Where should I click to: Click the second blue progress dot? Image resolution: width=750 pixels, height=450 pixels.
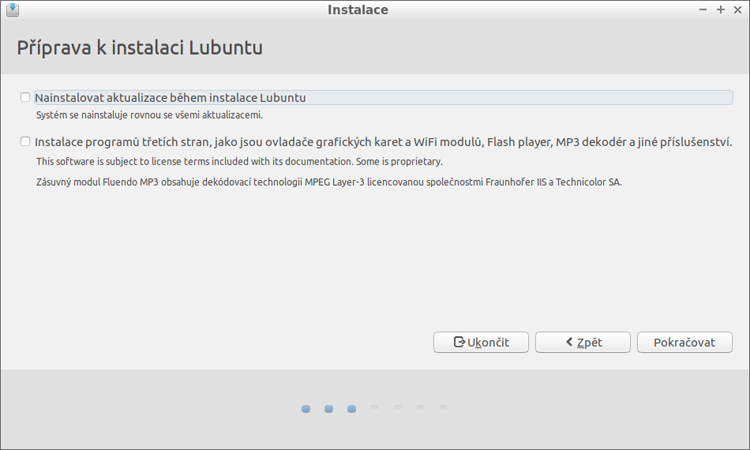[329, 409]
